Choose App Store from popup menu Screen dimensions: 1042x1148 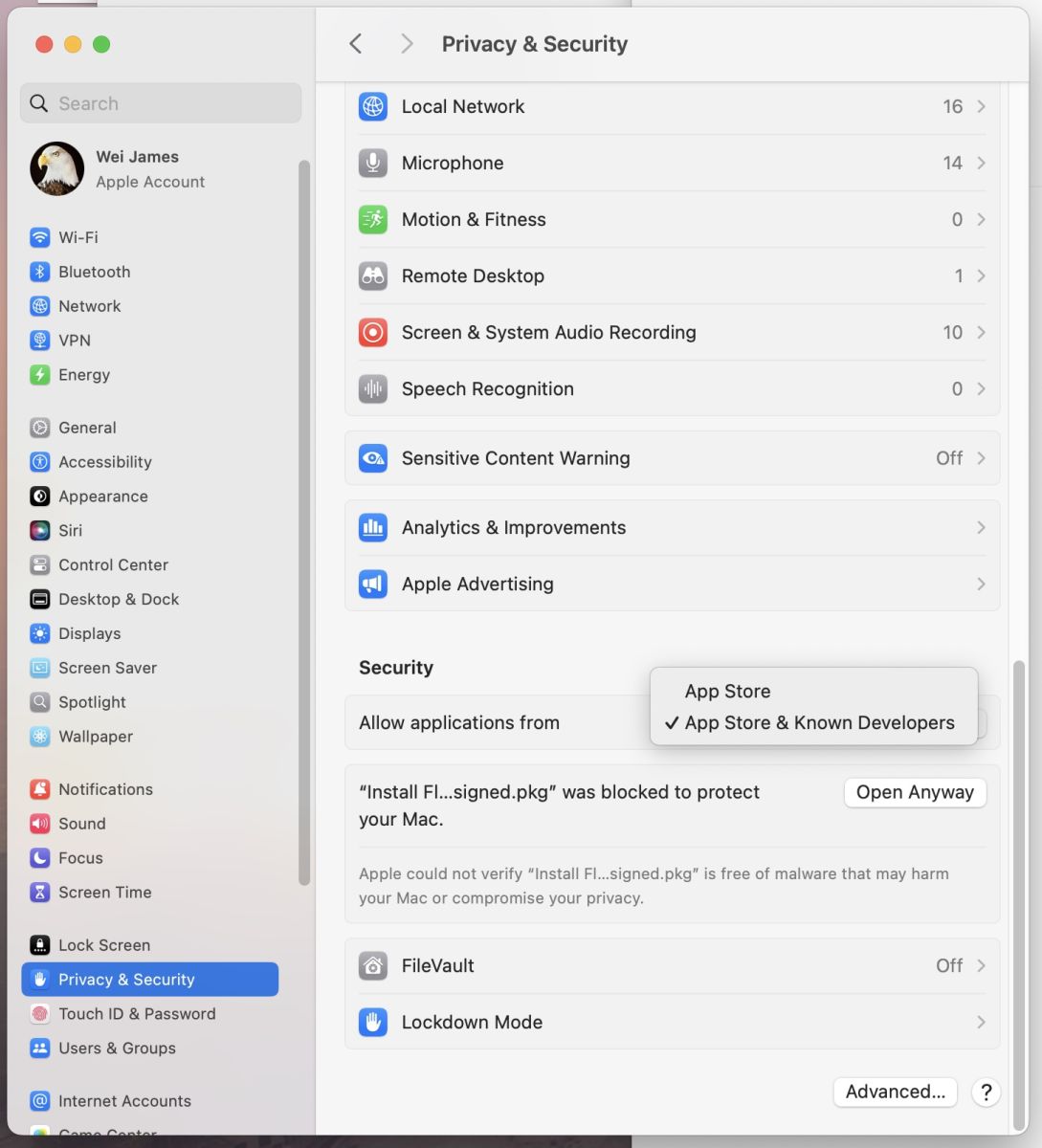(x=813, y=691)
